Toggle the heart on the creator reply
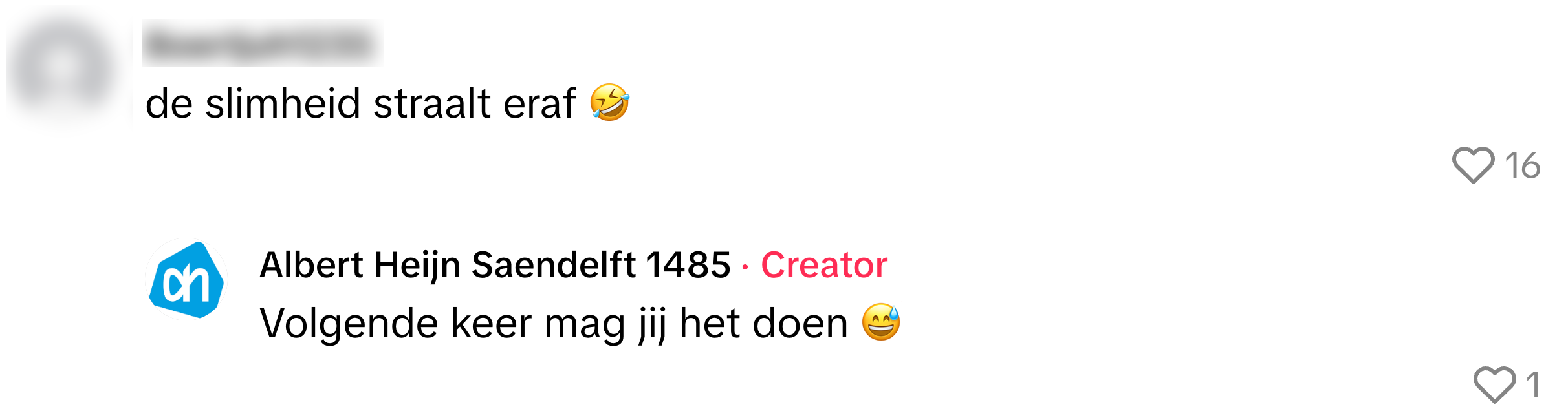Viewport: 1568px width, 420px height. (x=1494, y=385)
